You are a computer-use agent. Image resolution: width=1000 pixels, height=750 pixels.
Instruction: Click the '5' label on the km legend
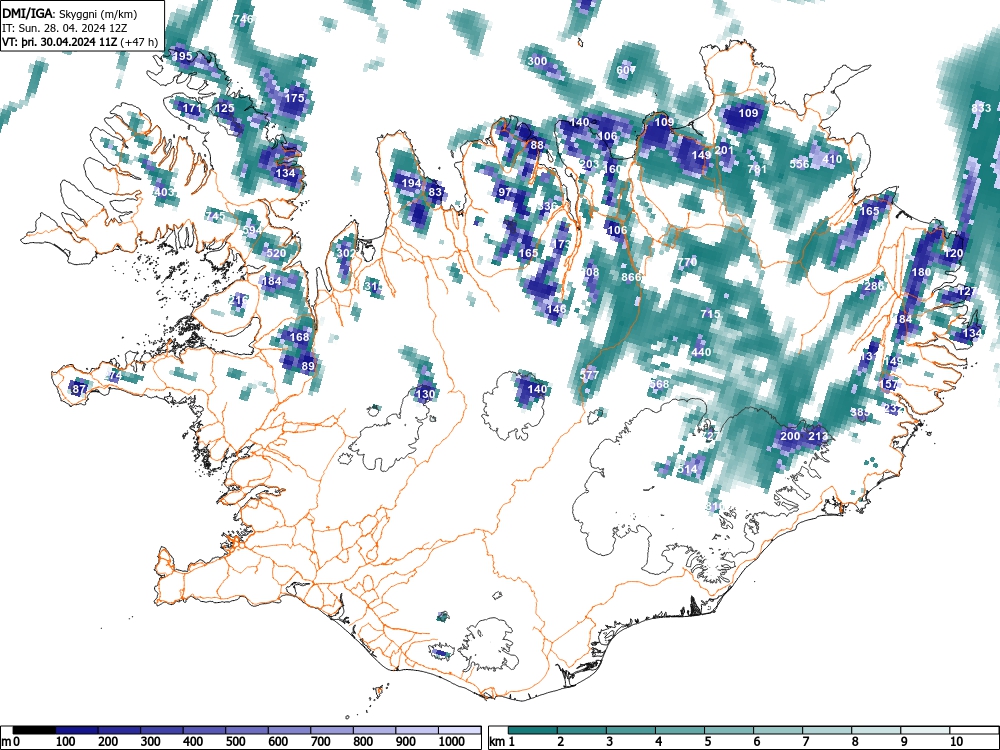click(707, 742)
